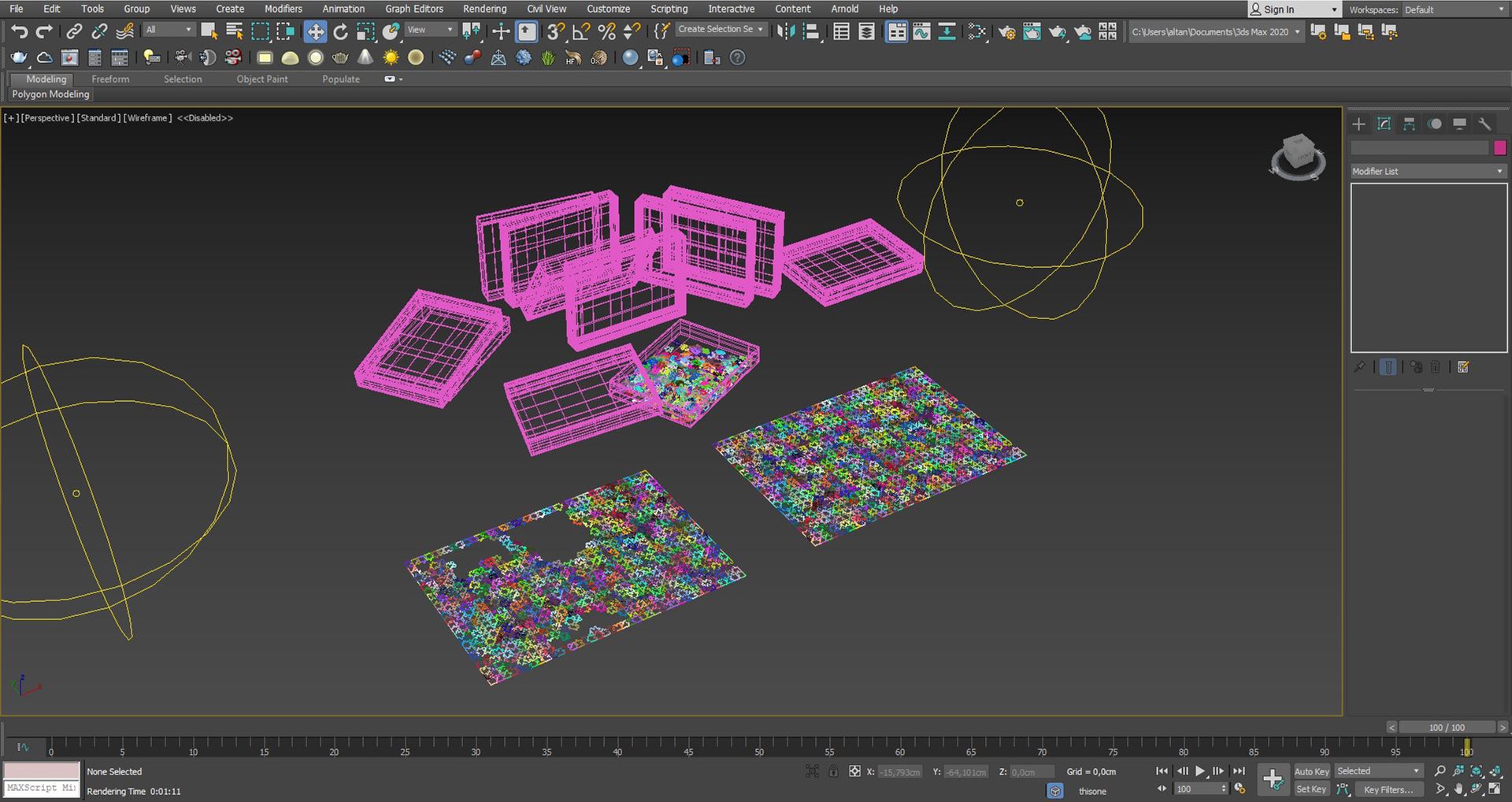Open Key Filters dialog
Image resolution: width=1512 pixels, height=802 pixels.
[x=1388, y=789]
